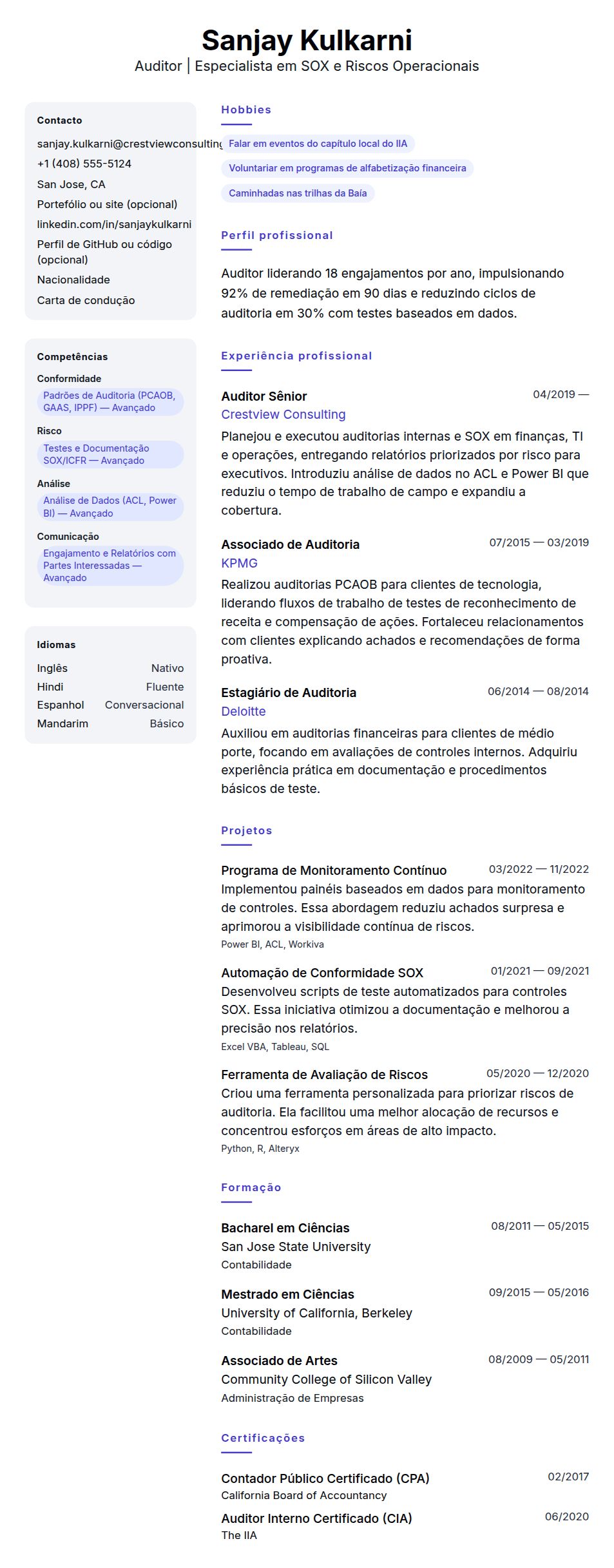Click the 'Bacharel em Ciências' degree title
Viewport: 614px width, 1568px height.
point(285,1228)
